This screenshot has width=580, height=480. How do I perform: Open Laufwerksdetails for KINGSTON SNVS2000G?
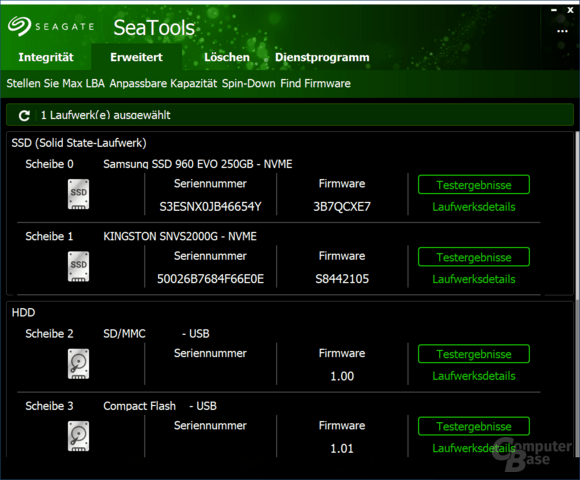coord(474,279)
